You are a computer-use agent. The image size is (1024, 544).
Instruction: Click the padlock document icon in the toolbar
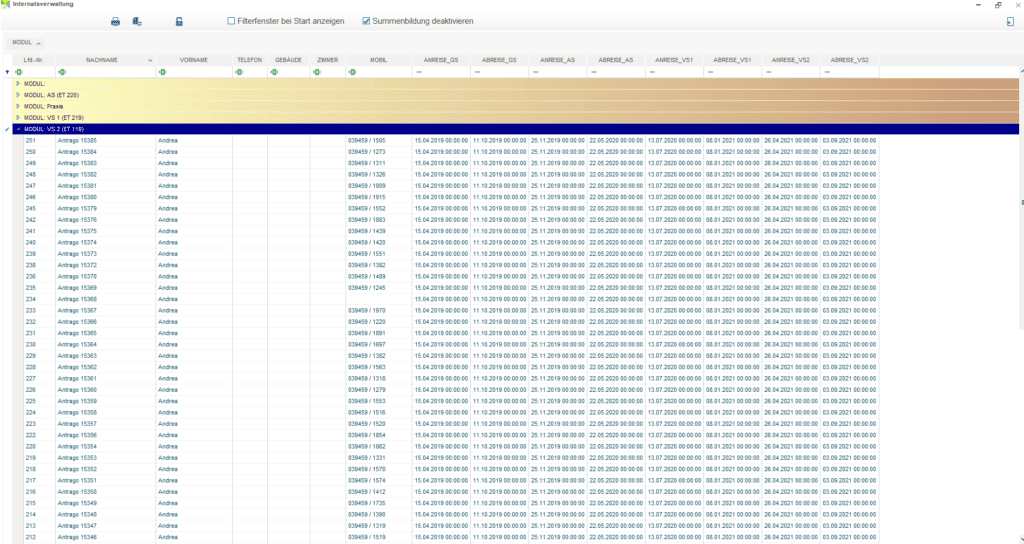(x=179, y=22)
